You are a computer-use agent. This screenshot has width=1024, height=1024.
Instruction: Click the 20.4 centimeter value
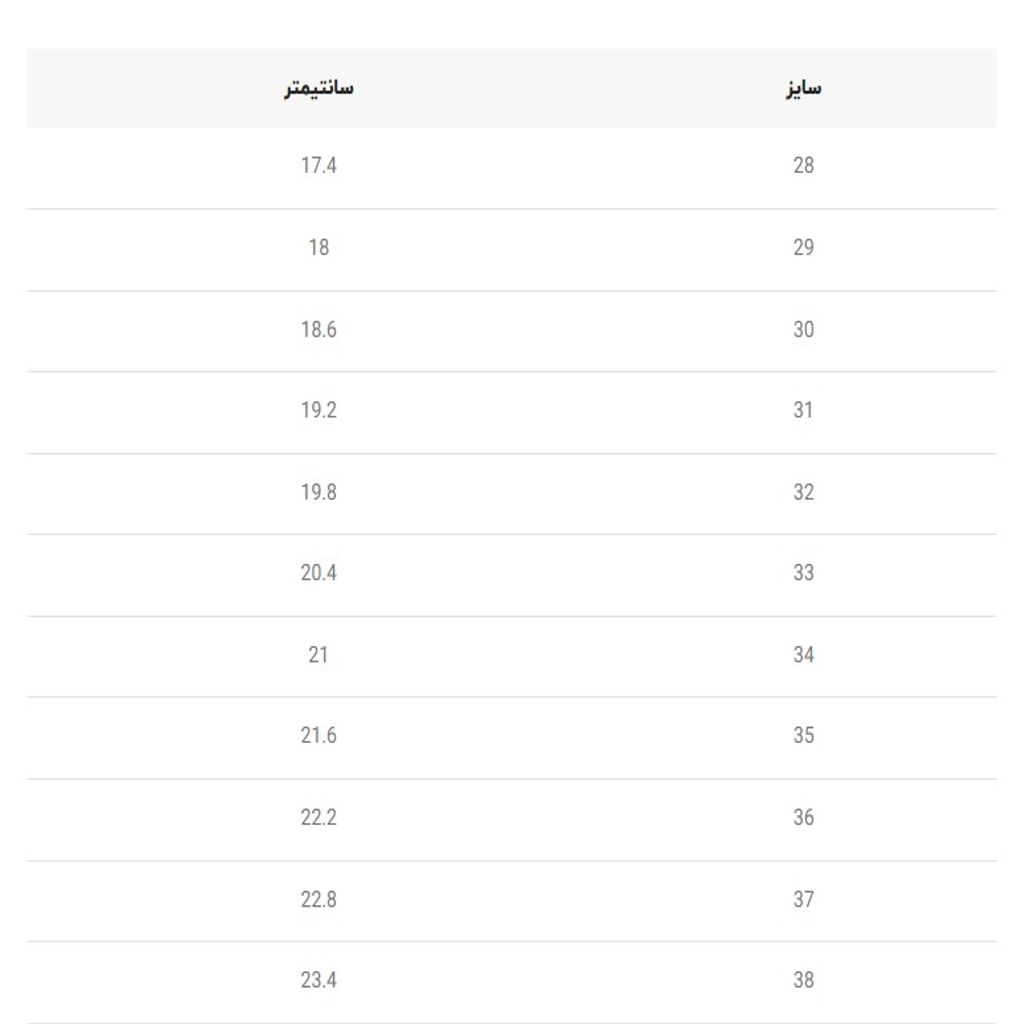click(x=319, y=573)
